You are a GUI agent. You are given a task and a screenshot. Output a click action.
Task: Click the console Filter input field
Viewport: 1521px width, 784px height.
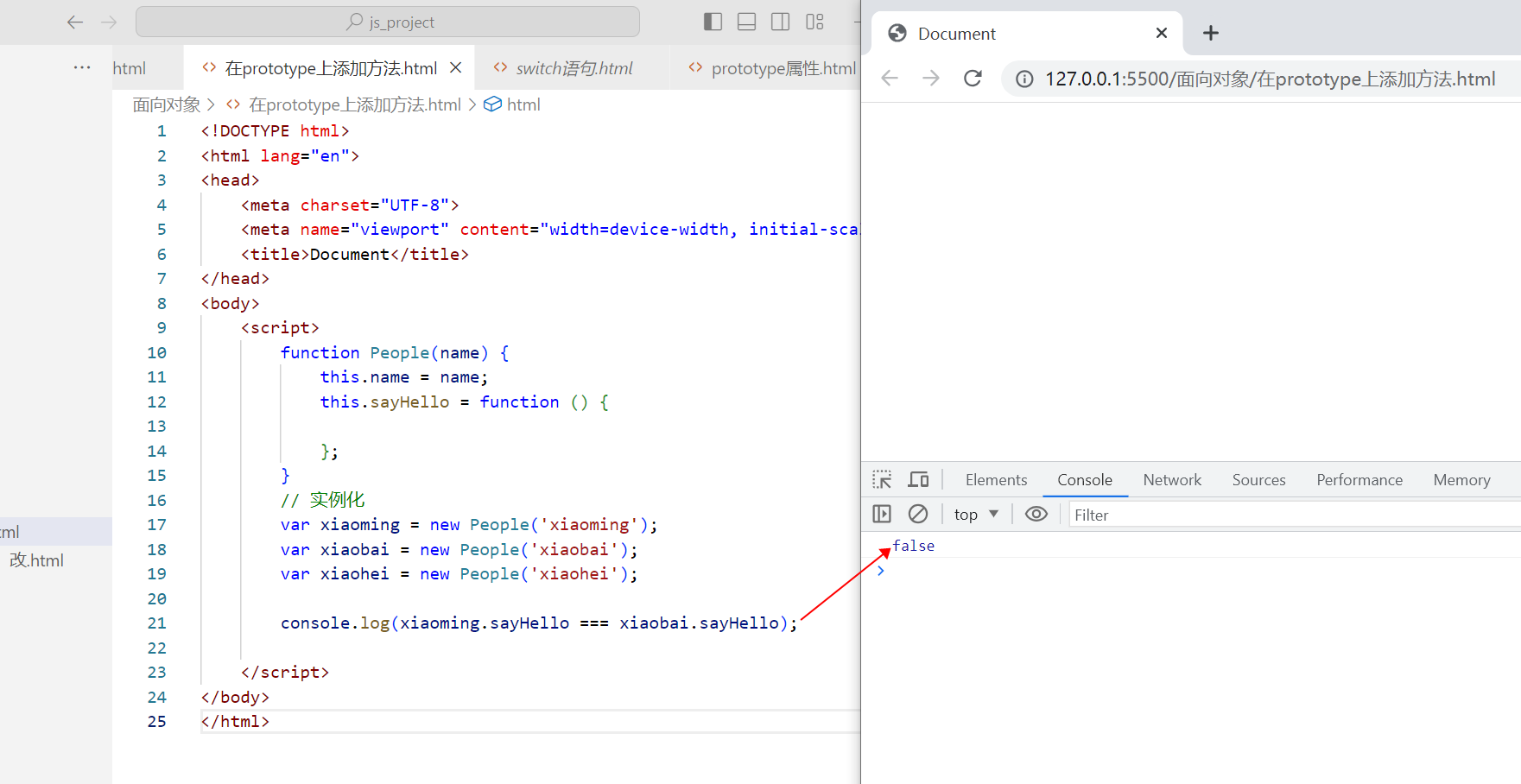coord(1294,515)
